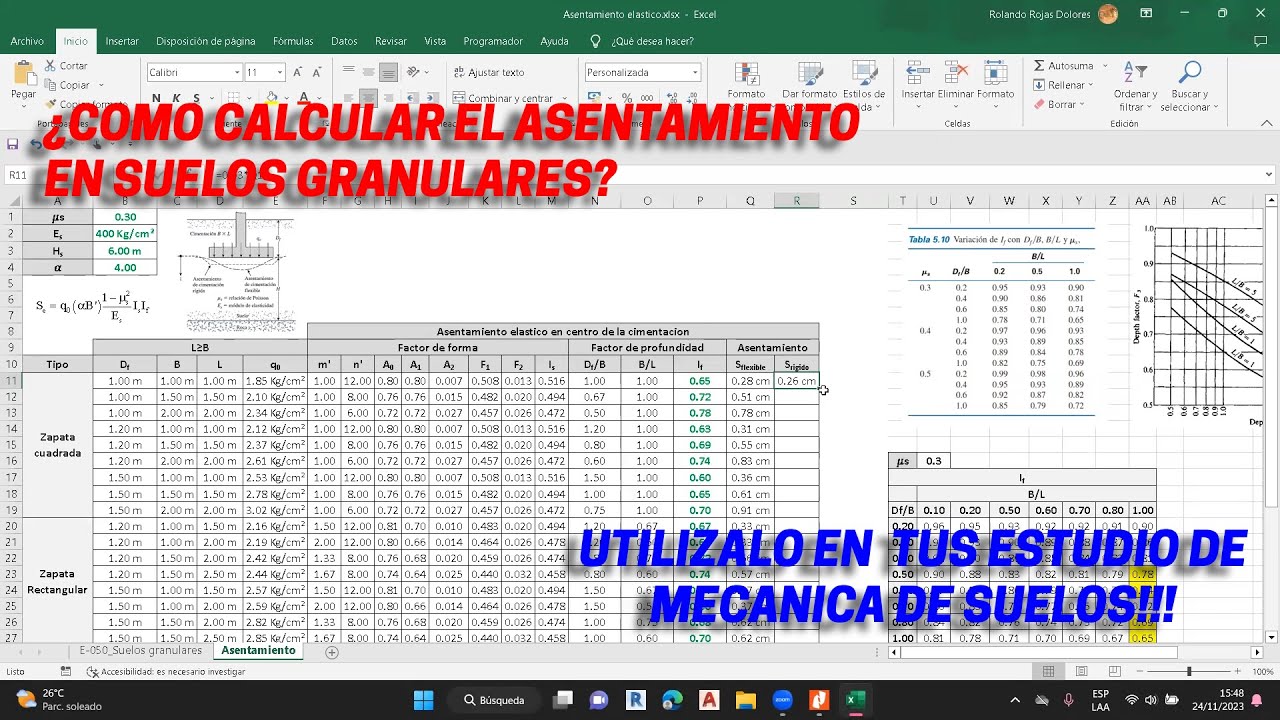Switch to the Datos tab
Viewport: 1280px width, 720px height.
(344, 41)
